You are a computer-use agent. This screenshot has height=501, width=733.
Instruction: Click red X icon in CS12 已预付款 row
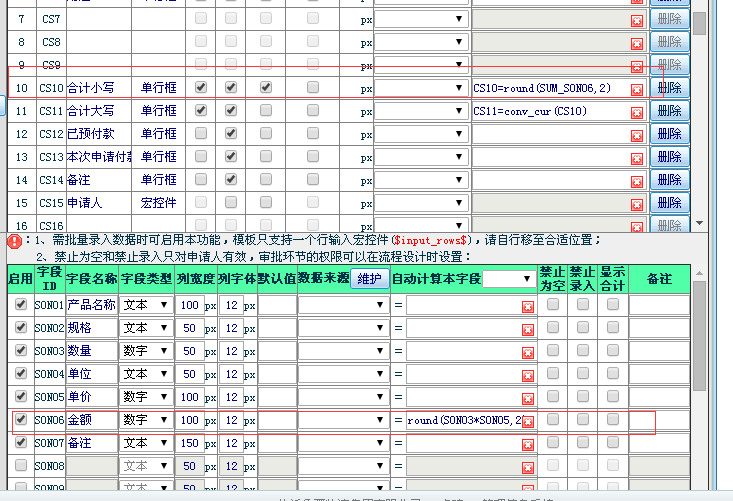click(637, 135)
